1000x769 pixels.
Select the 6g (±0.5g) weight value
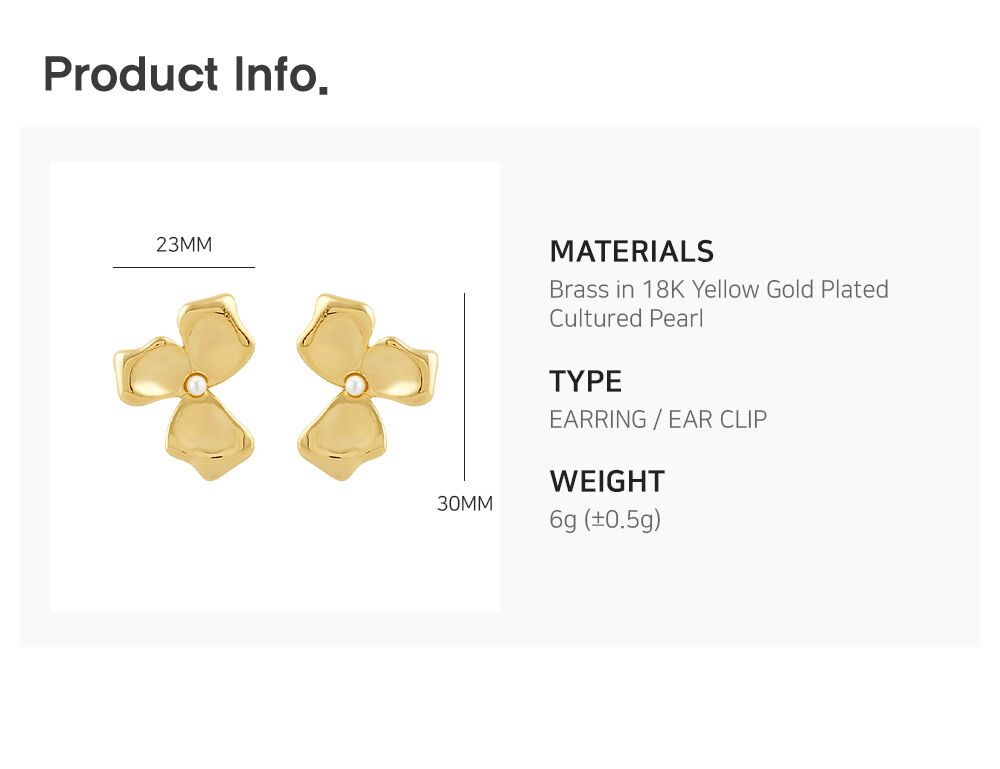click(605, 520)
